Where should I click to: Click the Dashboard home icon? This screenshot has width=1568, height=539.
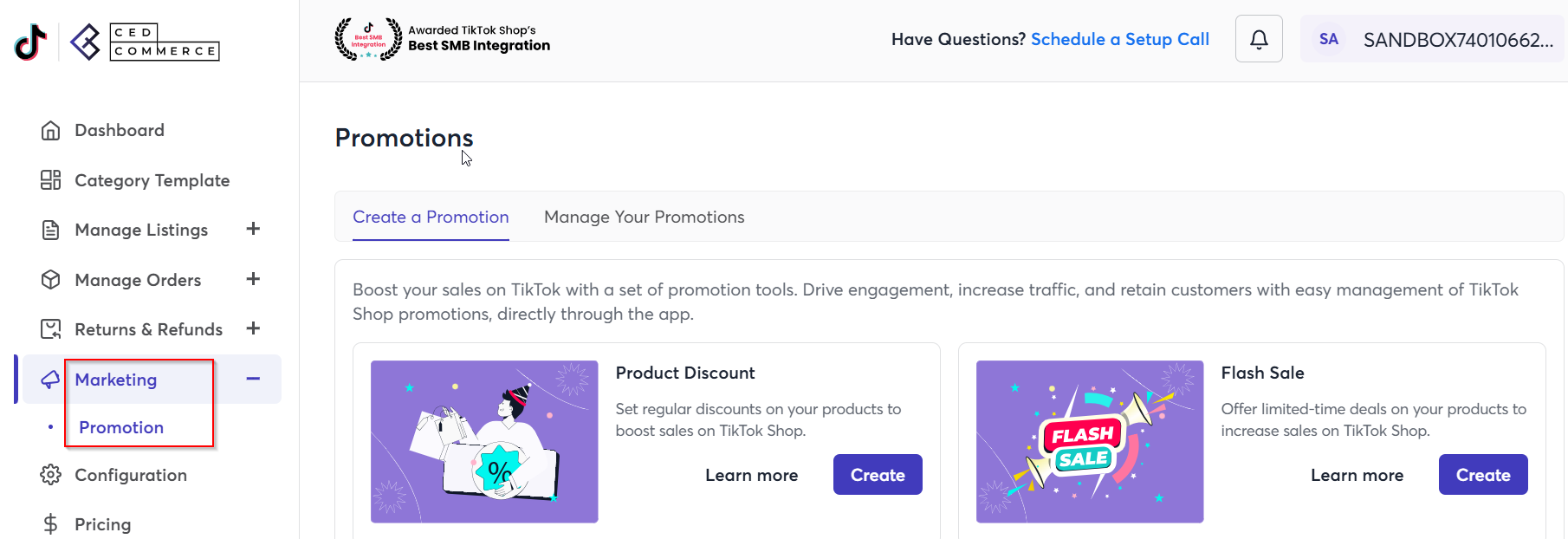[x=51, y=130]
